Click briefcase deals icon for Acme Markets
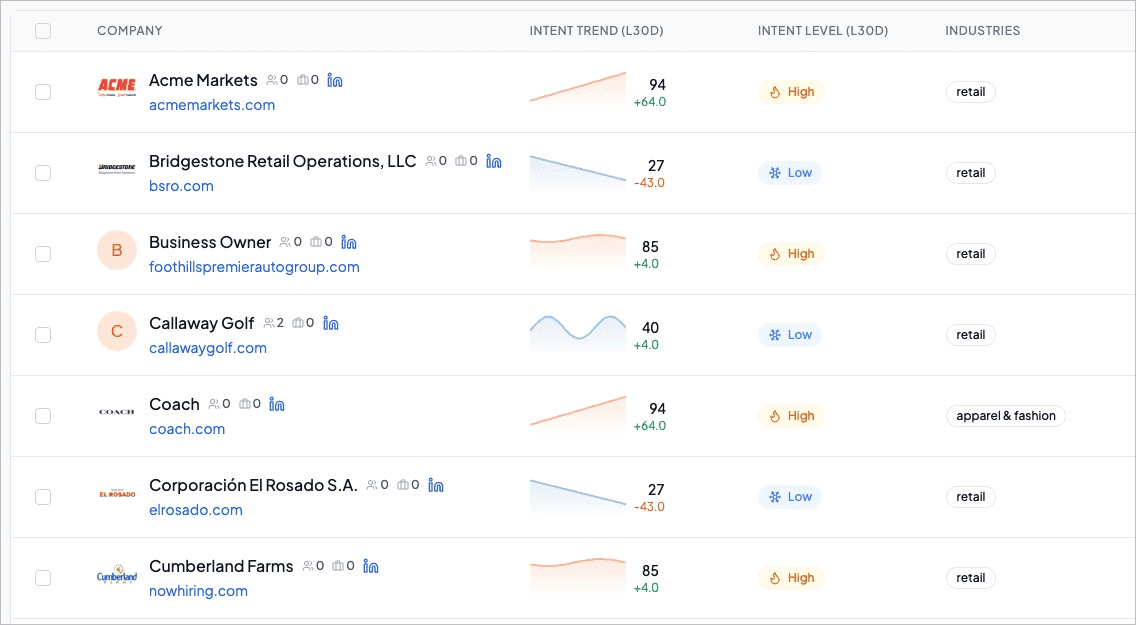 tap(303, 80)
